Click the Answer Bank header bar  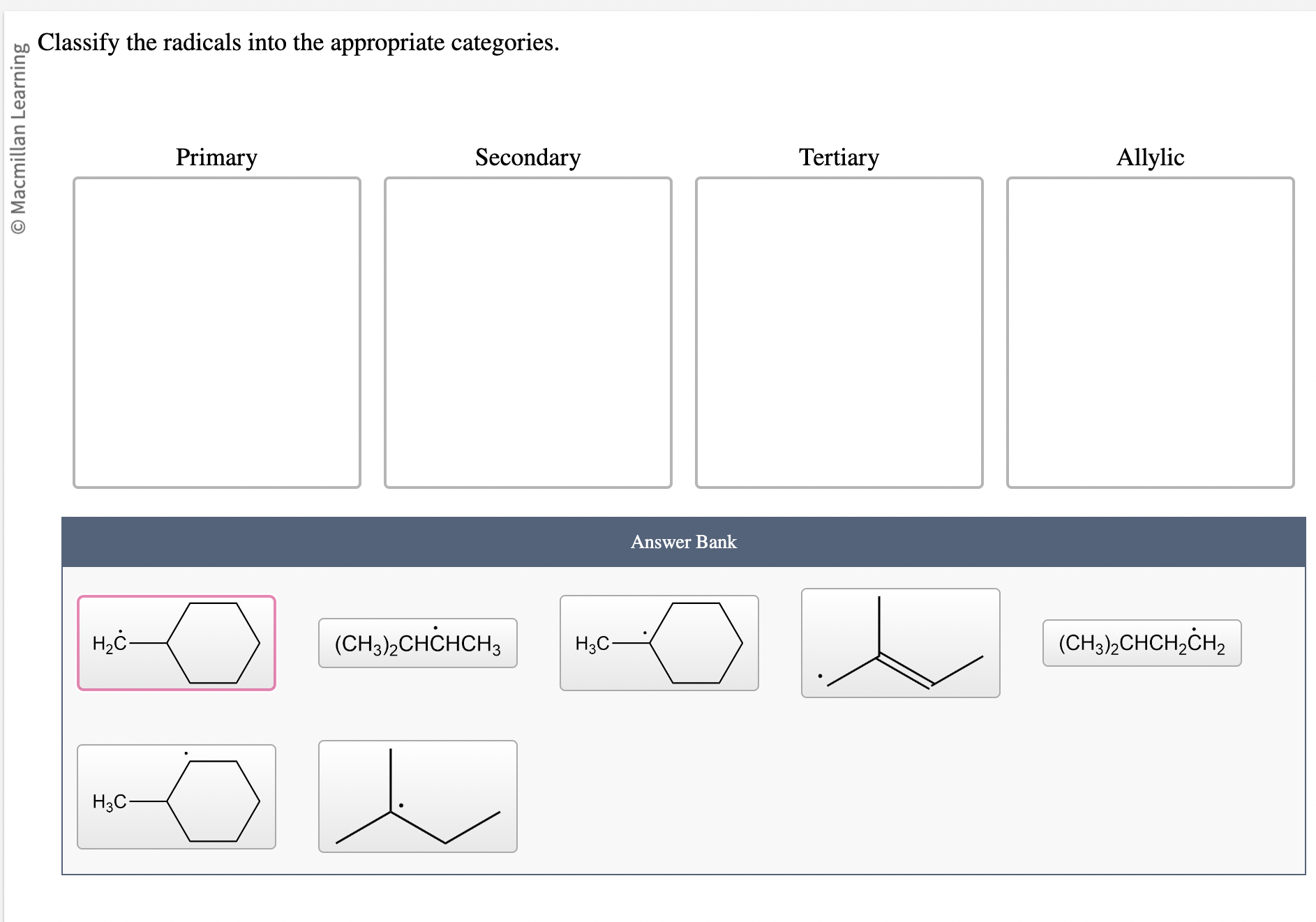click(683, 542)
